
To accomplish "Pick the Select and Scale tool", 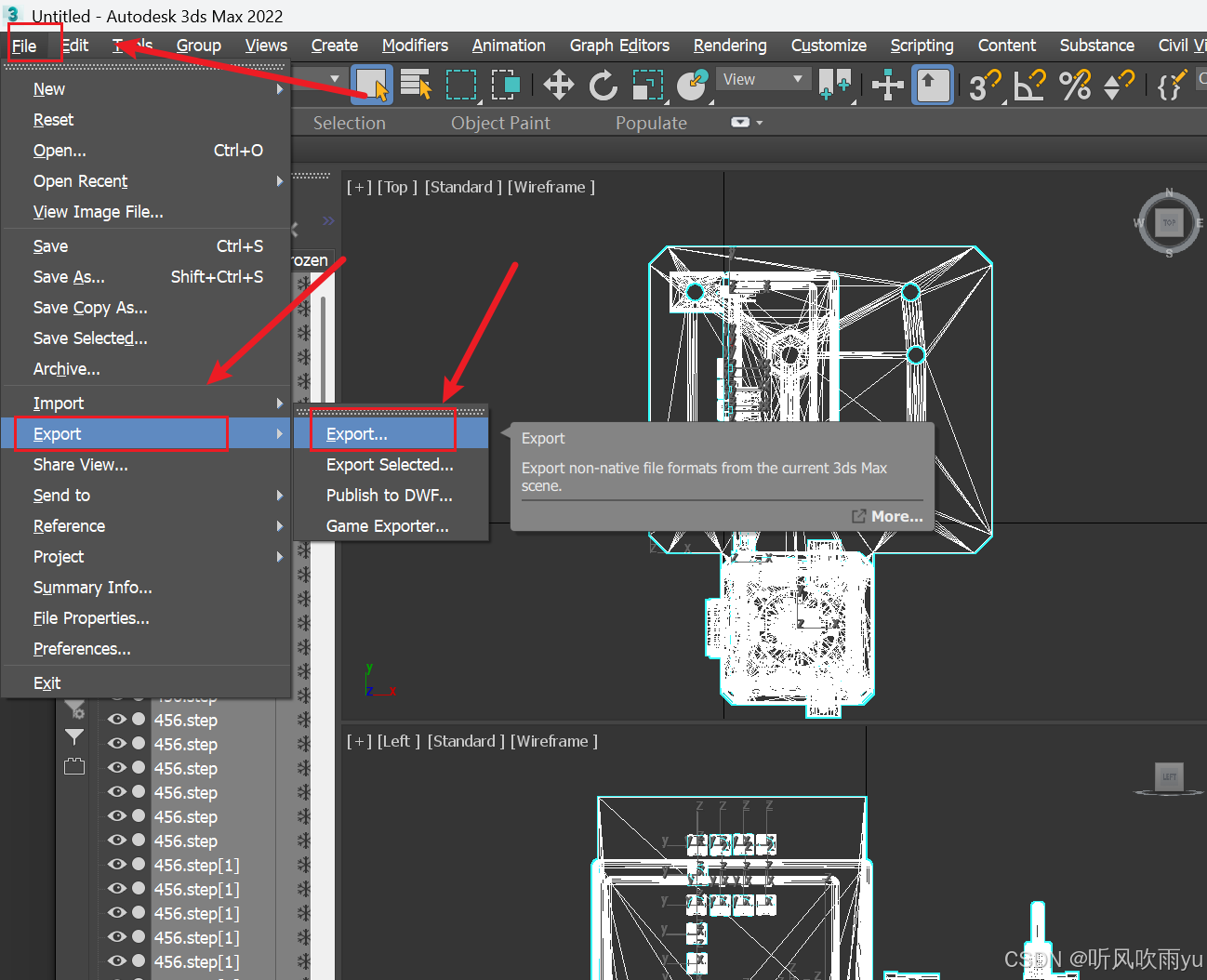I will click(648, 85).
